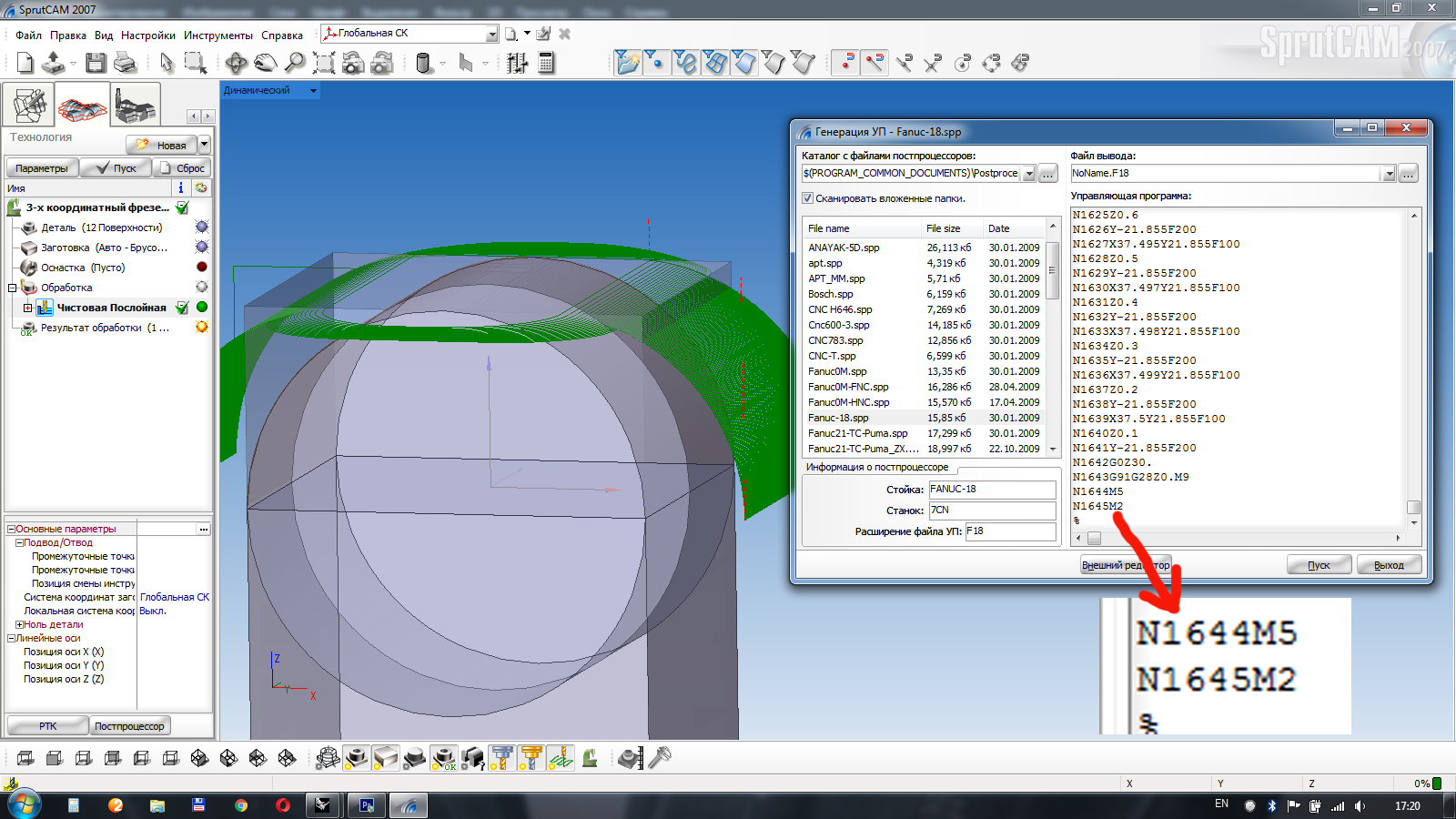1456x819 pixels.
Task: Toggle checkmark on 3-х координатный фрезе... row
Action: pyautogui.click(x=182, y=207)
